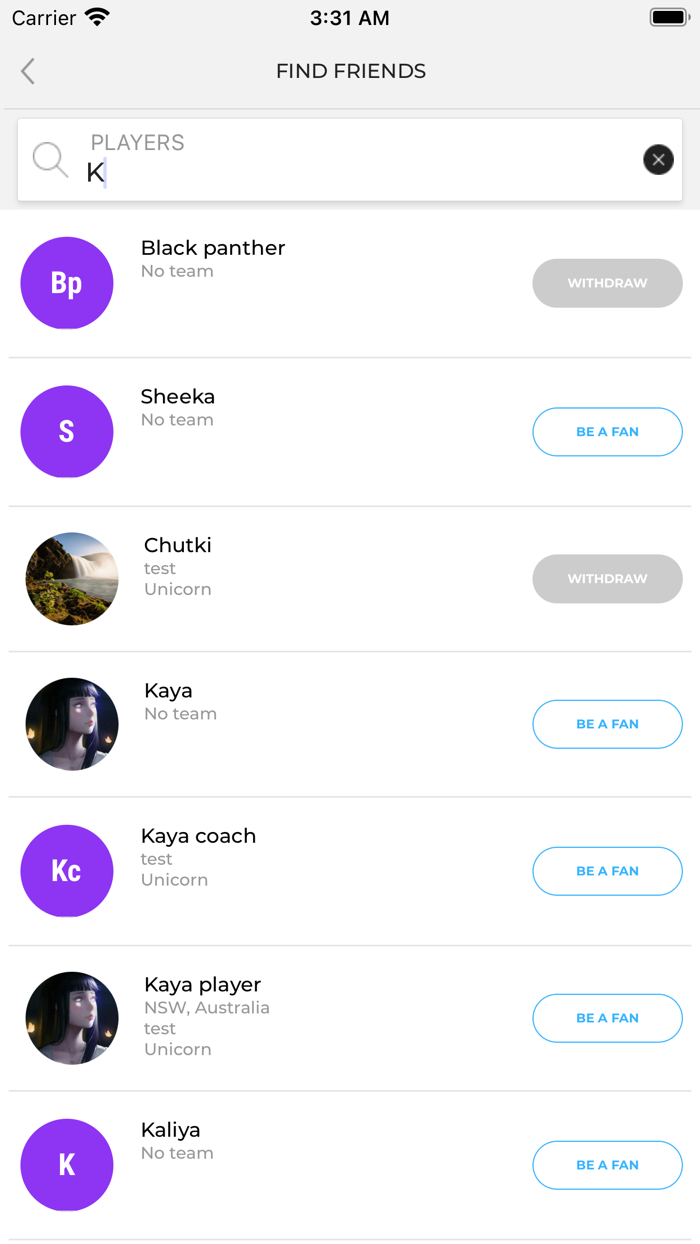This screenshot has height=1244, width=700.
Task: Tap the Kc avatar for Kaya coach
Action: [67, 871]
